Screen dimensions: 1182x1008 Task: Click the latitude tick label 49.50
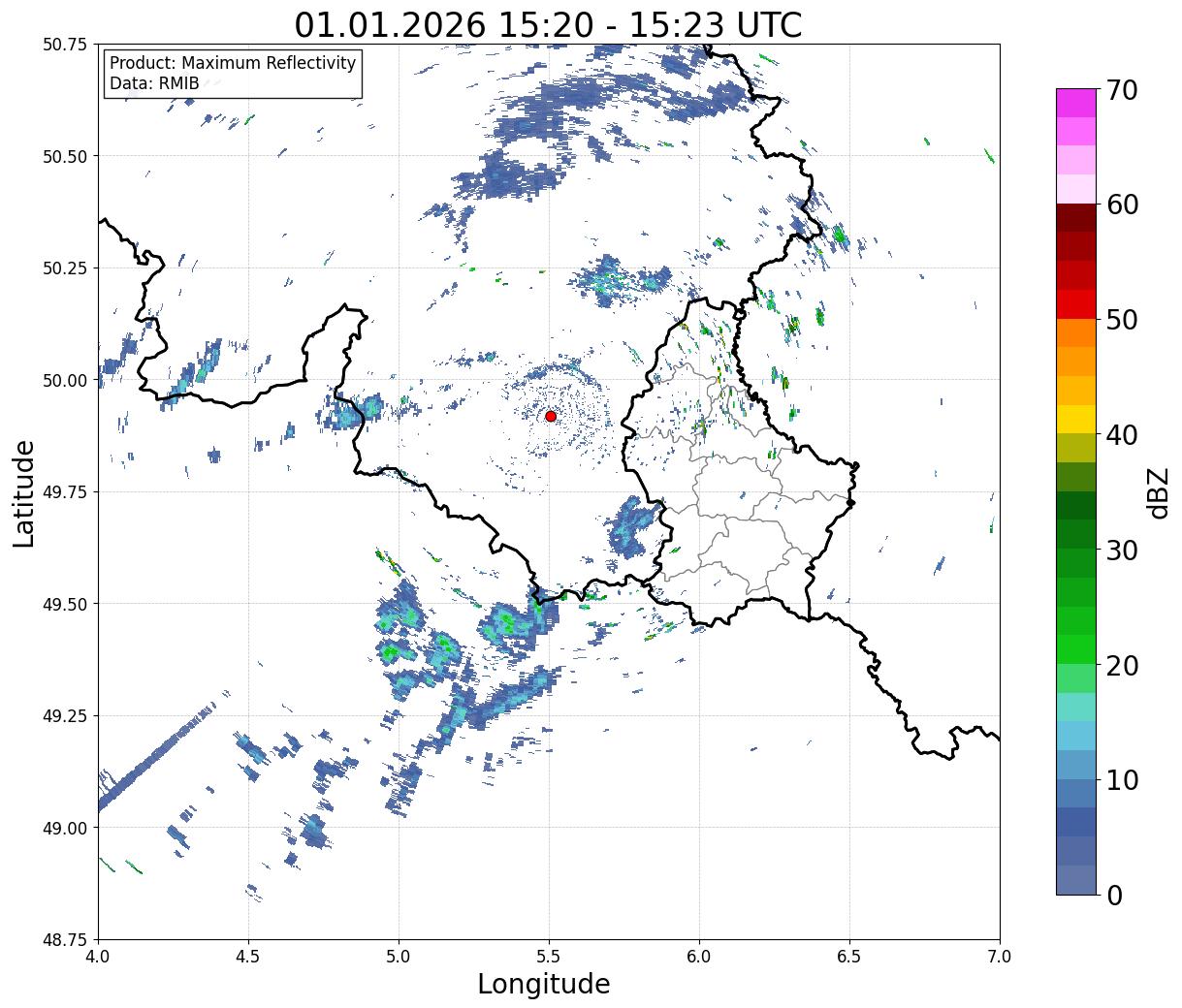pyautogui.click(x=65, y=604)
